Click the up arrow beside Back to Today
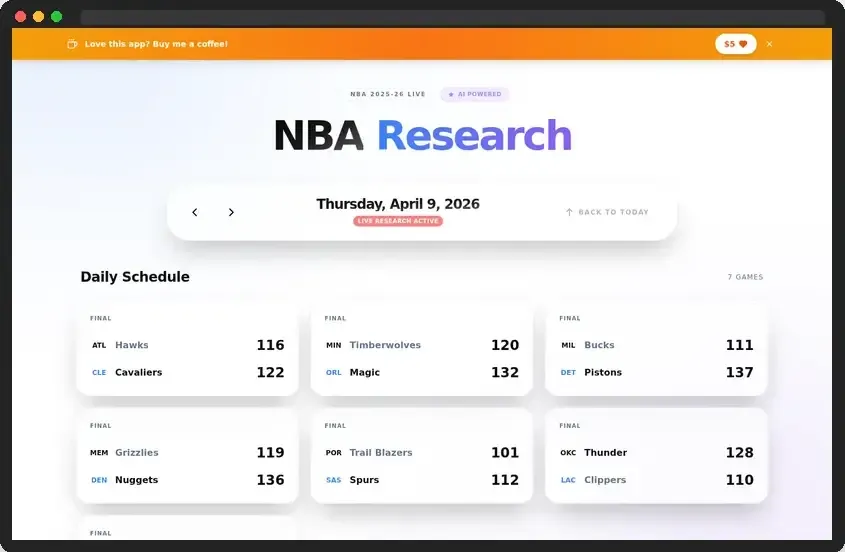This screenshot has width=845, height=552. point(569,212)
